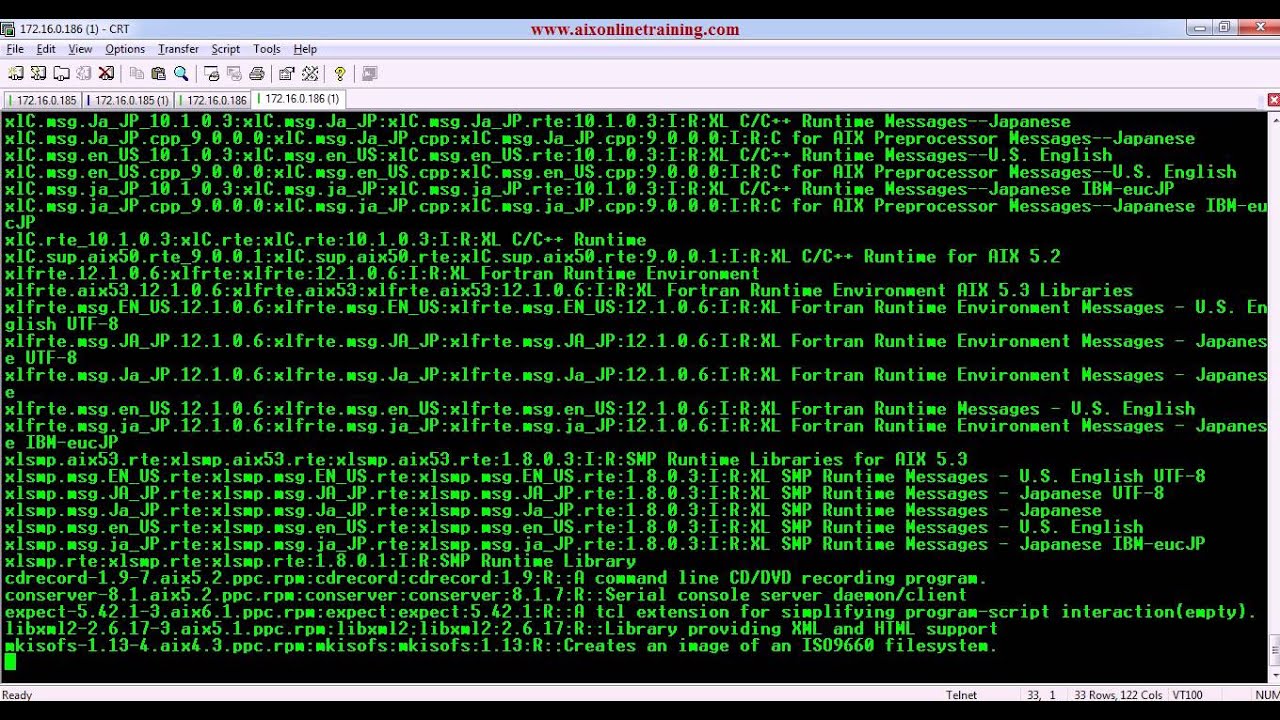This screenshot has width=1280, height=720.
Task: Click the printer Auto Print icon
Action: [257, 73]
